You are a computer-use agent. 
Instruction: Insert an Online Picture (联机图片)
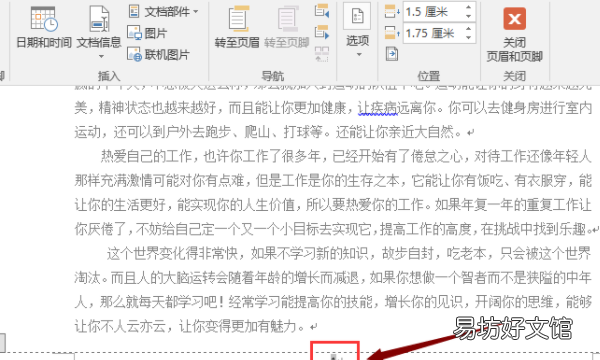point(158,55)
